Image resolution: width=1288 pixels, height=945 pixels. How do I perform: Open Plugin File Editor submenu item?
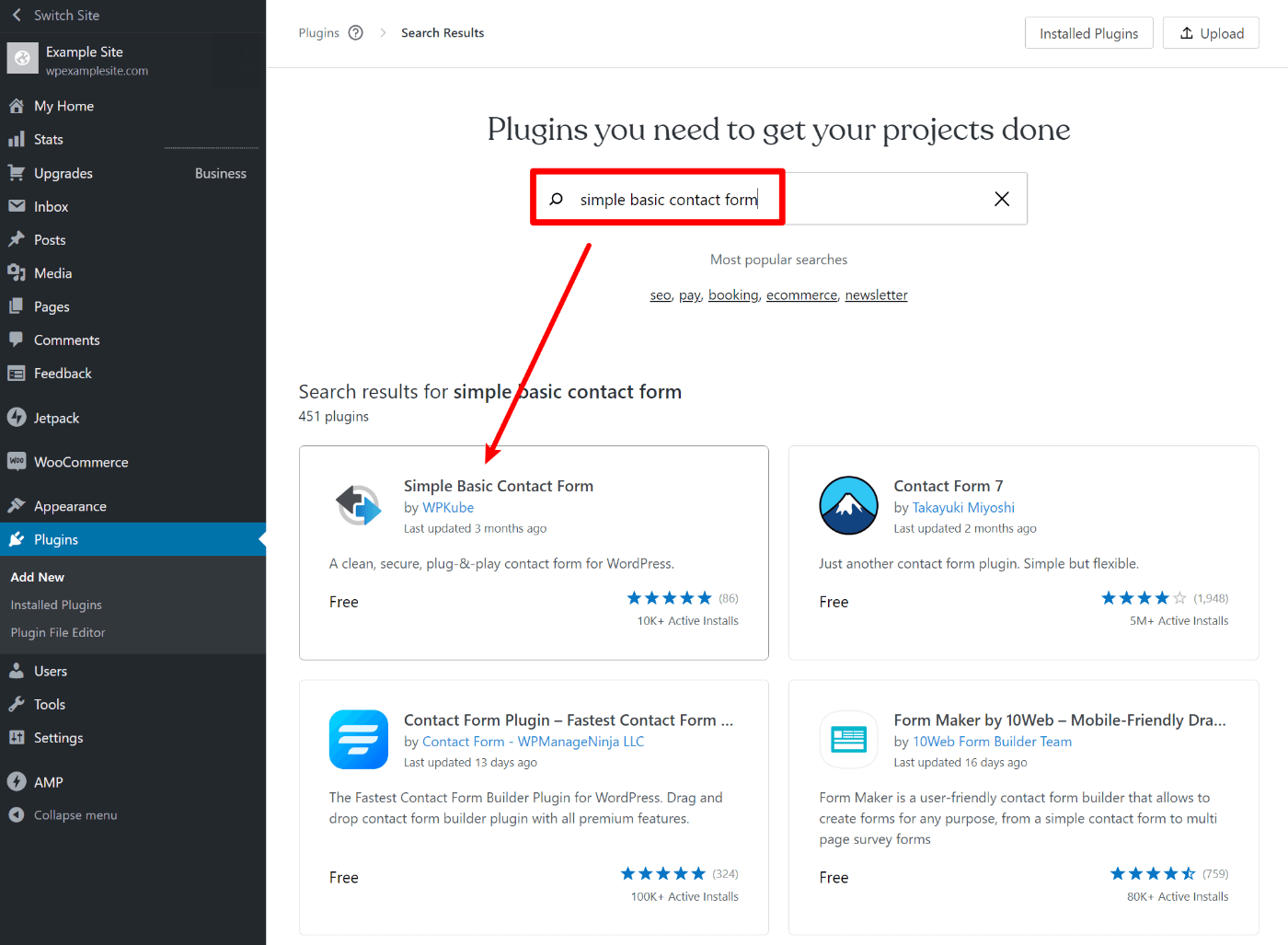[58, 632]
